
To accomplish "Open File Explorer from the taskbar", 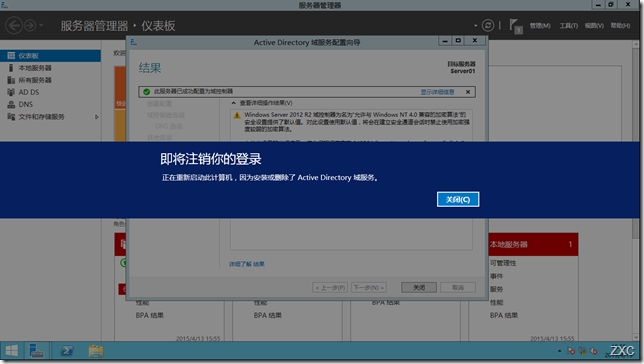I will coord(96,351).
